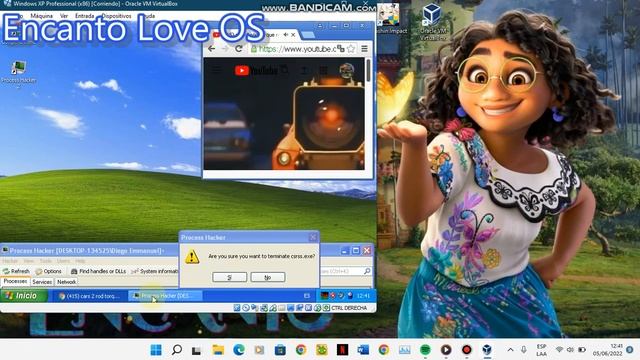Open the Dispositivos menu in VirtualBox
Image resolution: width=640 pixels, height=360 pixels.
(116, 16)
